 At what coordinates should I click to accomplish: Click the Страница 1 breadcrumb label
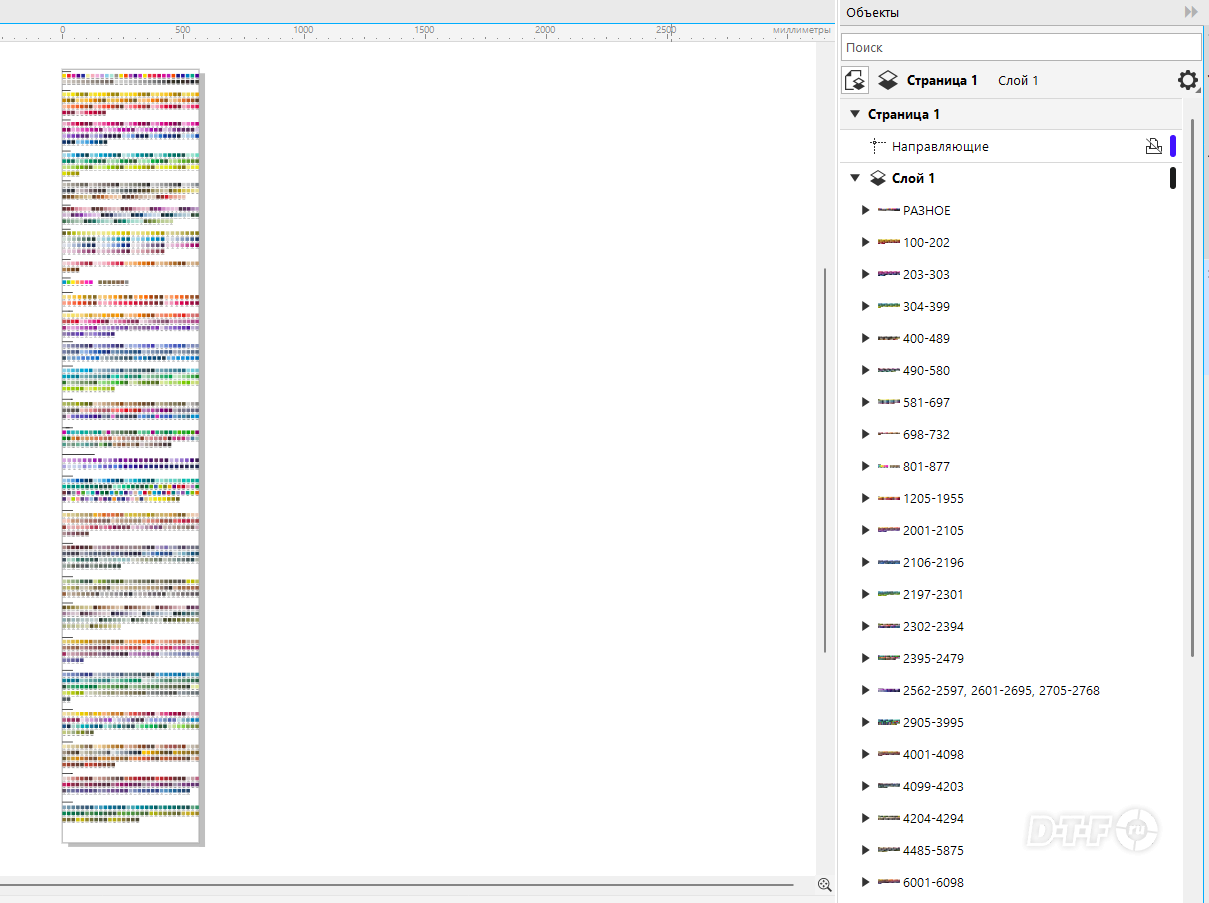942,81
